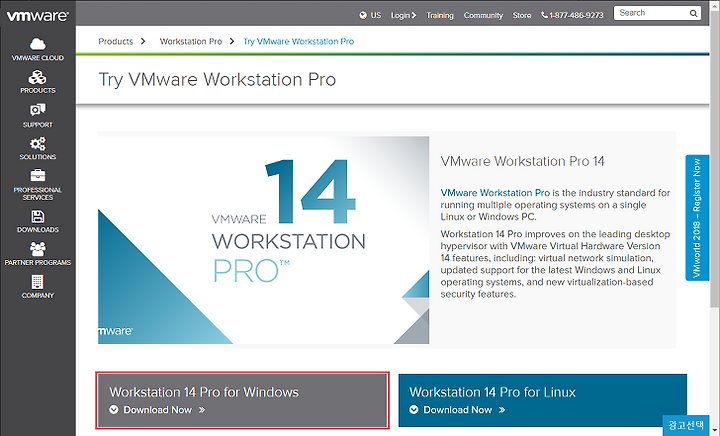
Task: Open the VMworld 2018 Register Now tab
Action: pos(697,218)
